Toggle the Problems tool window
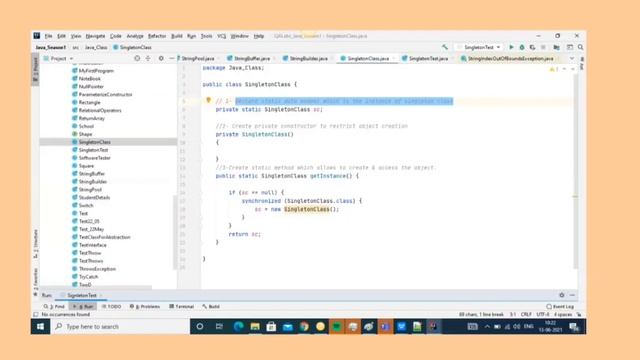This screenshot has width=640, height=360. click(145, 307)
